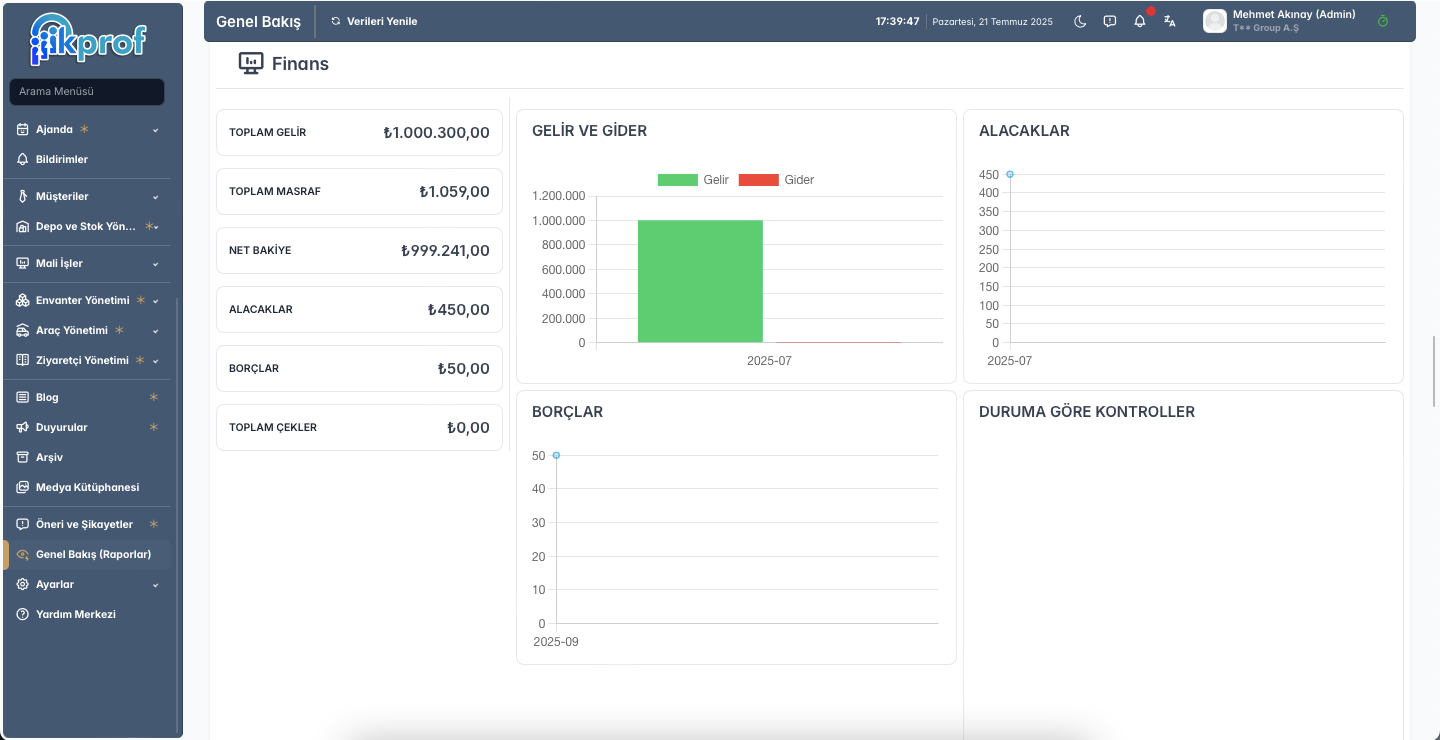Select Genel Bakış (Raporlar) menu item

(x=88, y=554)
